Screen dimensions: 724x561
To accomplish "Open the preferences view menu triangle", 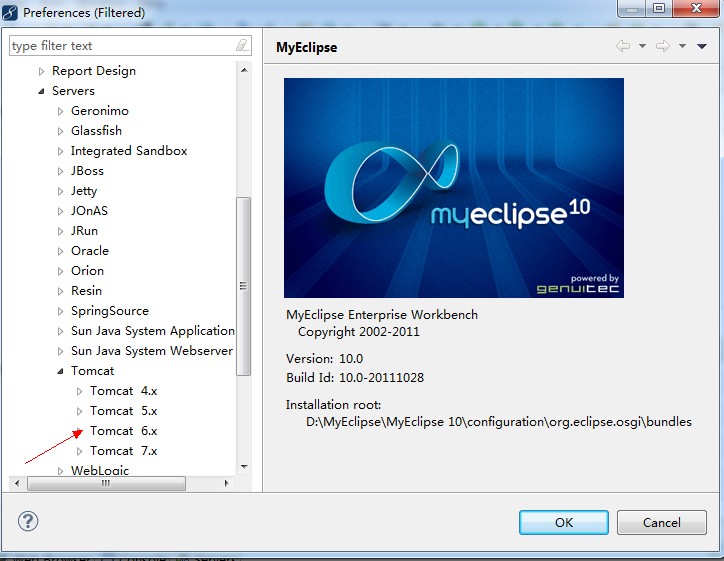I will pos(702,46).
